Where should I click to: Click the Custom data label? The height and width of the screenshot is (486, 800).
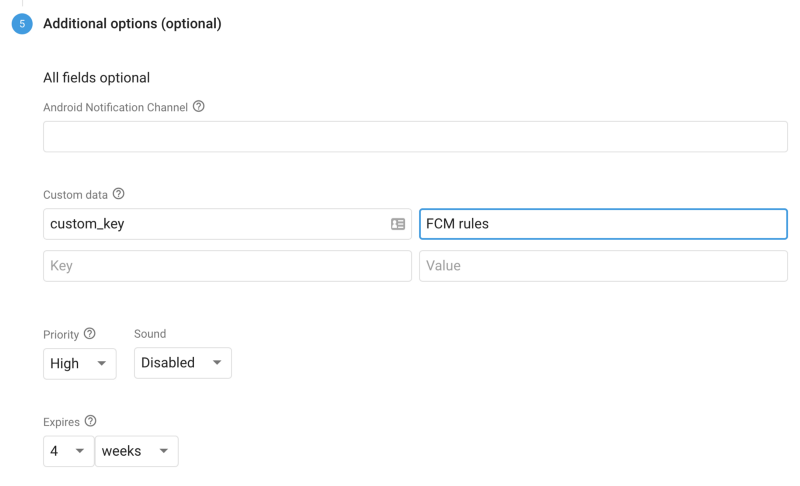click(x=76, y=195)
